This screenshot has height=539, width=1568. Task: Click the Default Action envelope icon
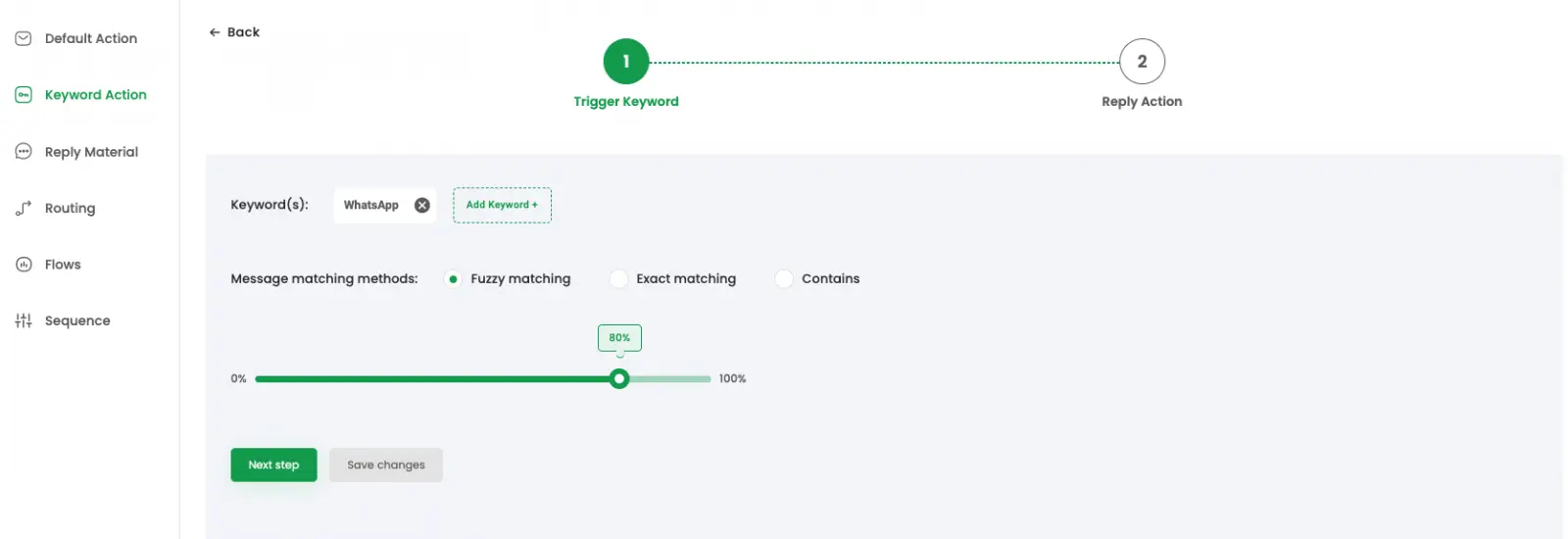[x=24, y=38]
